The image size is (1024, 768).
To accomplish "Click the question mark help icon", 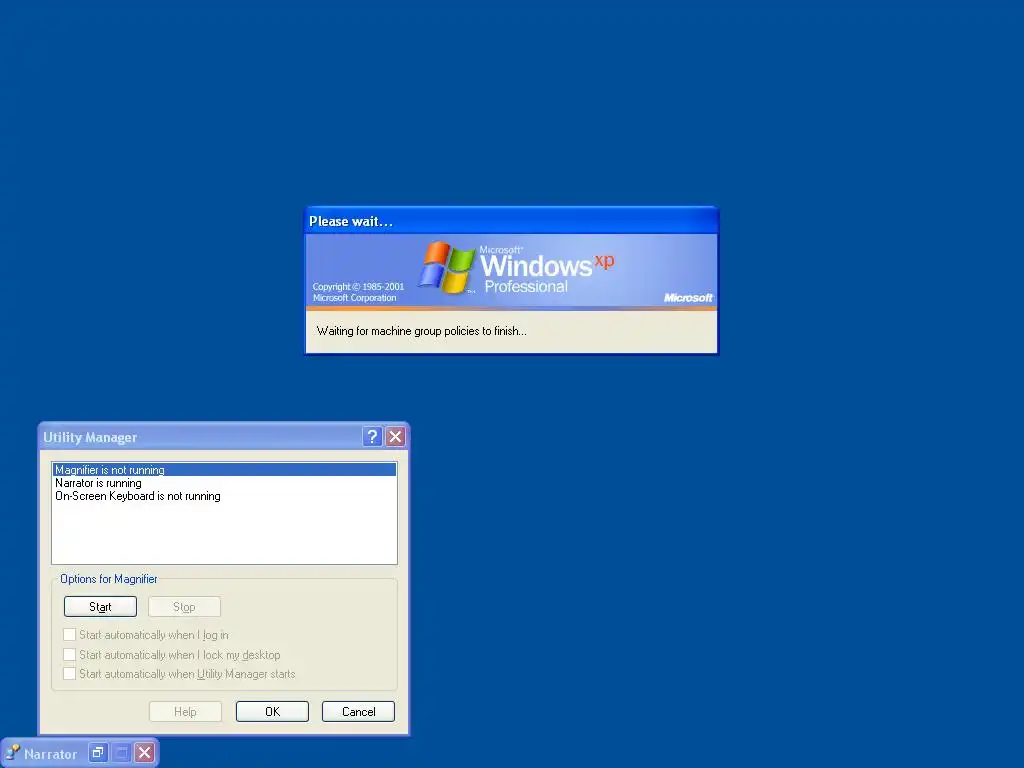I will 372,436.
